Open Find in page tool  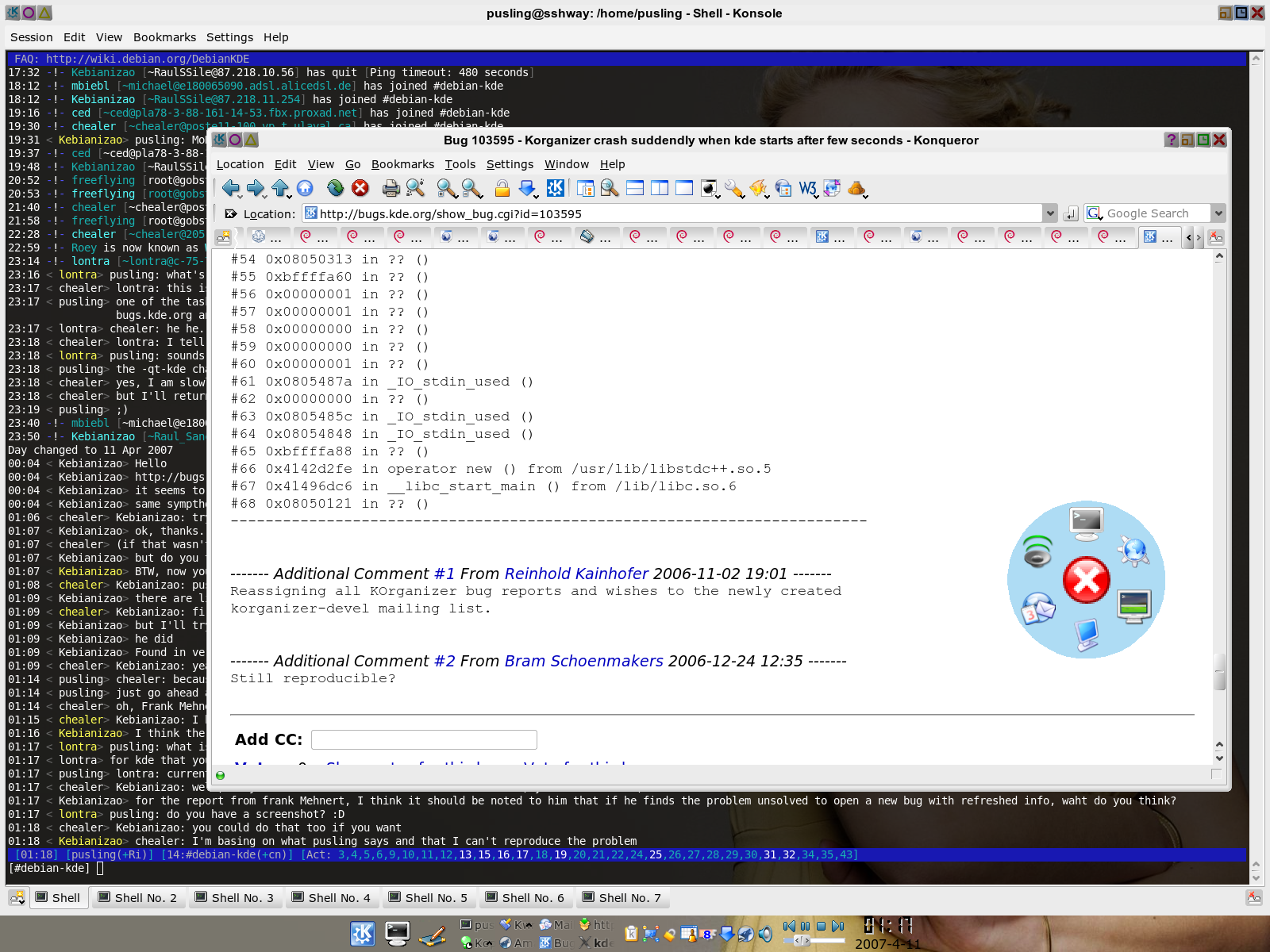[x=415, y=188]
